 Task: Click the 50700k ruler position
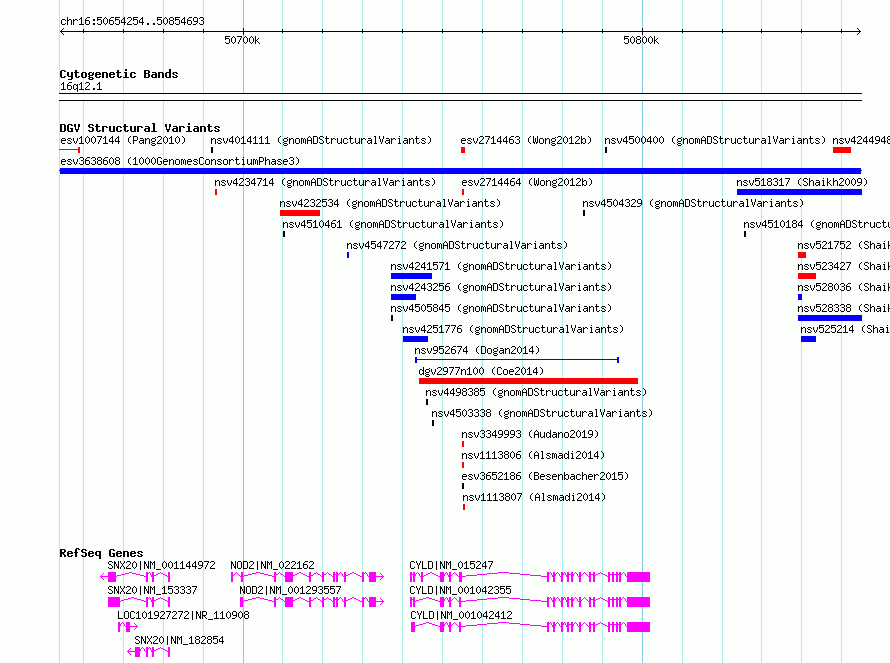click(x=242, y=40)
